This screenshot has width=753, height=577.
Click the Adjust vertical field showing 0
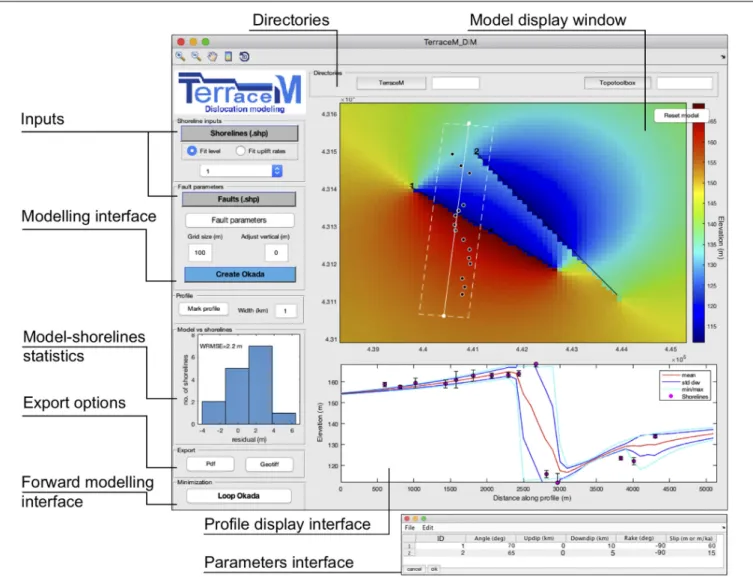click(276, 252)
